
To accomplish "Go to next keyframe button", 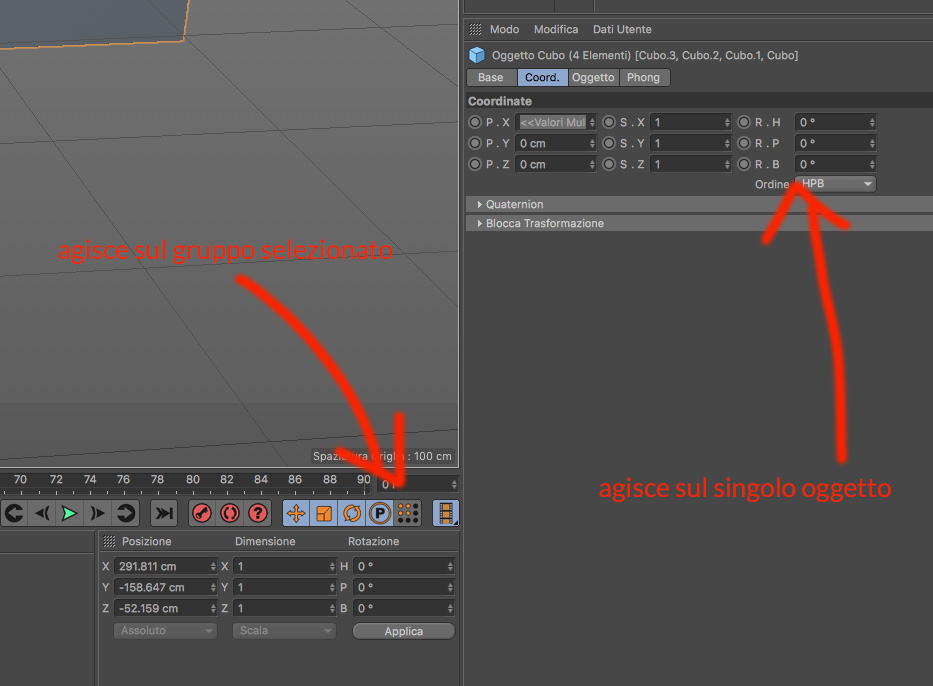I will [125, 513].
